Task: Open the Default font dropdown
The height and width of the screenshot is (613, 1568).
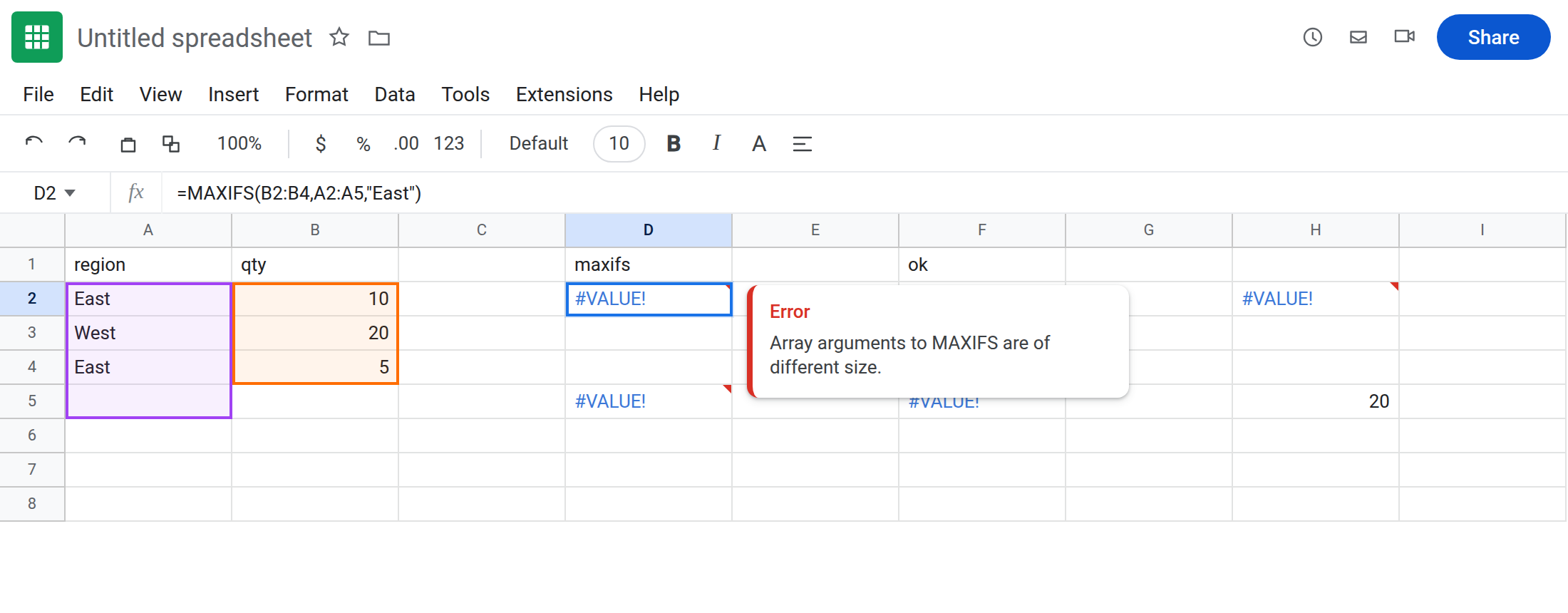Action: [x=539, y=143]
